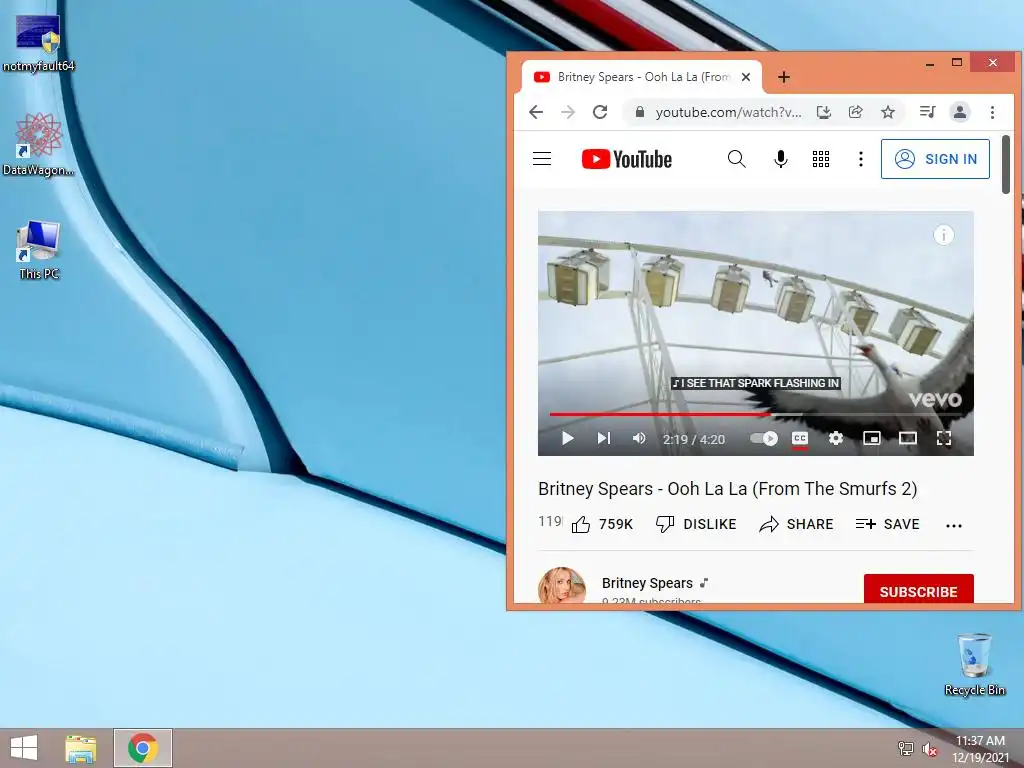Play the paused video

click(568, 438)
